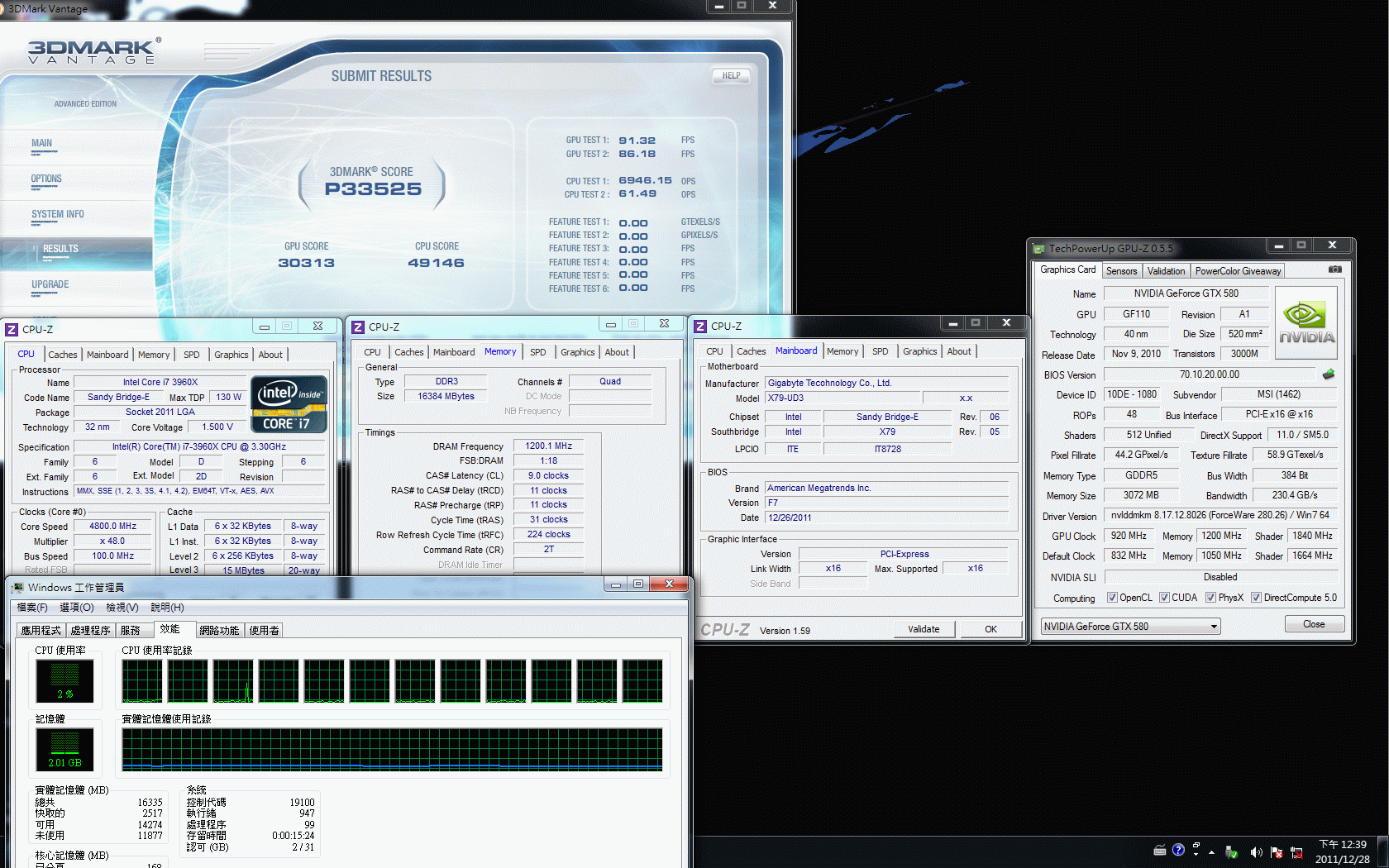Select Graphics Card tab in GPU-Z
The height and width of the screenshot is (868, 1389).
(1067, 269)
